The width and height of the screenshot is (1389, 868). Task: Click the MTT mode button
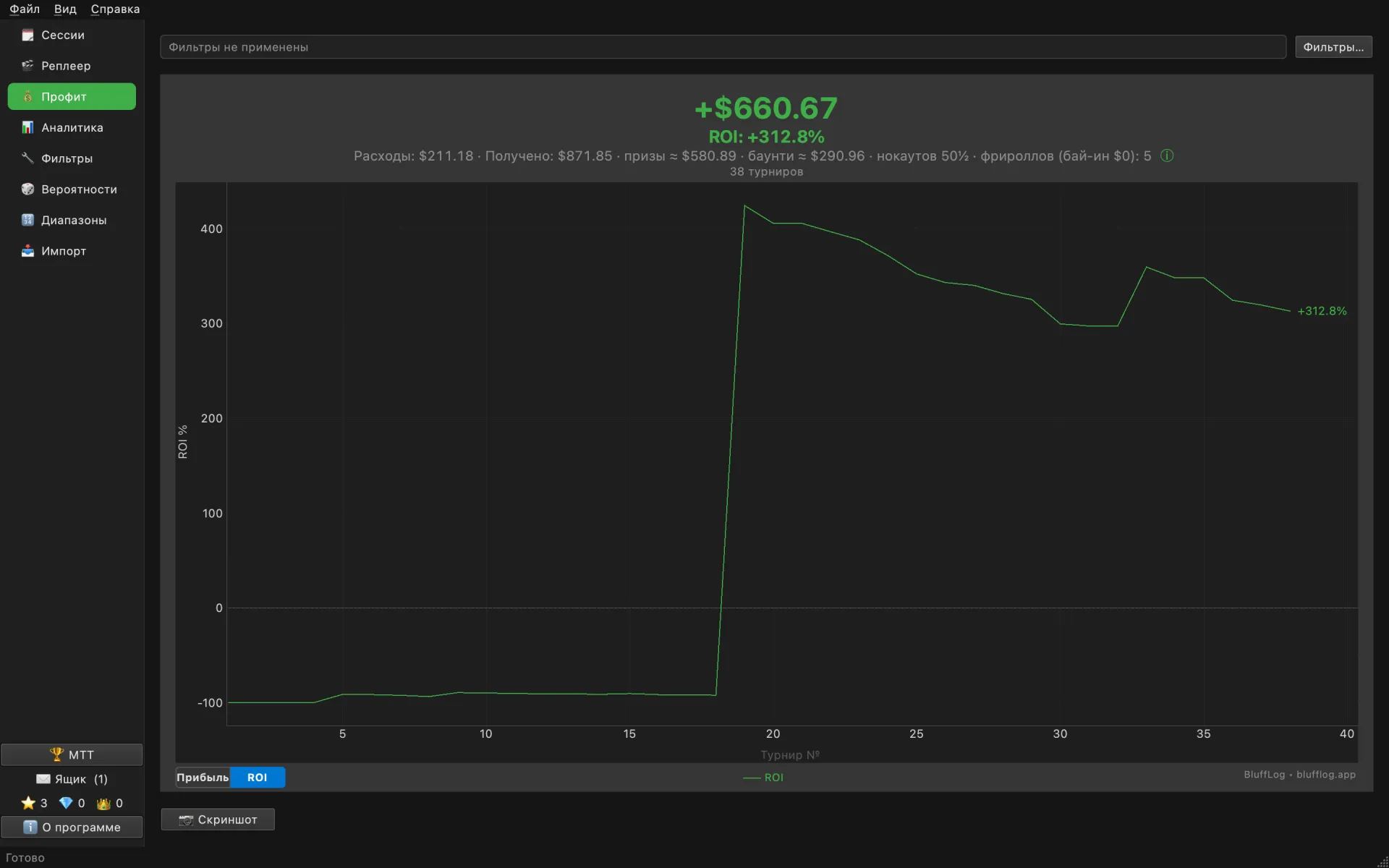tap(72, 754)
